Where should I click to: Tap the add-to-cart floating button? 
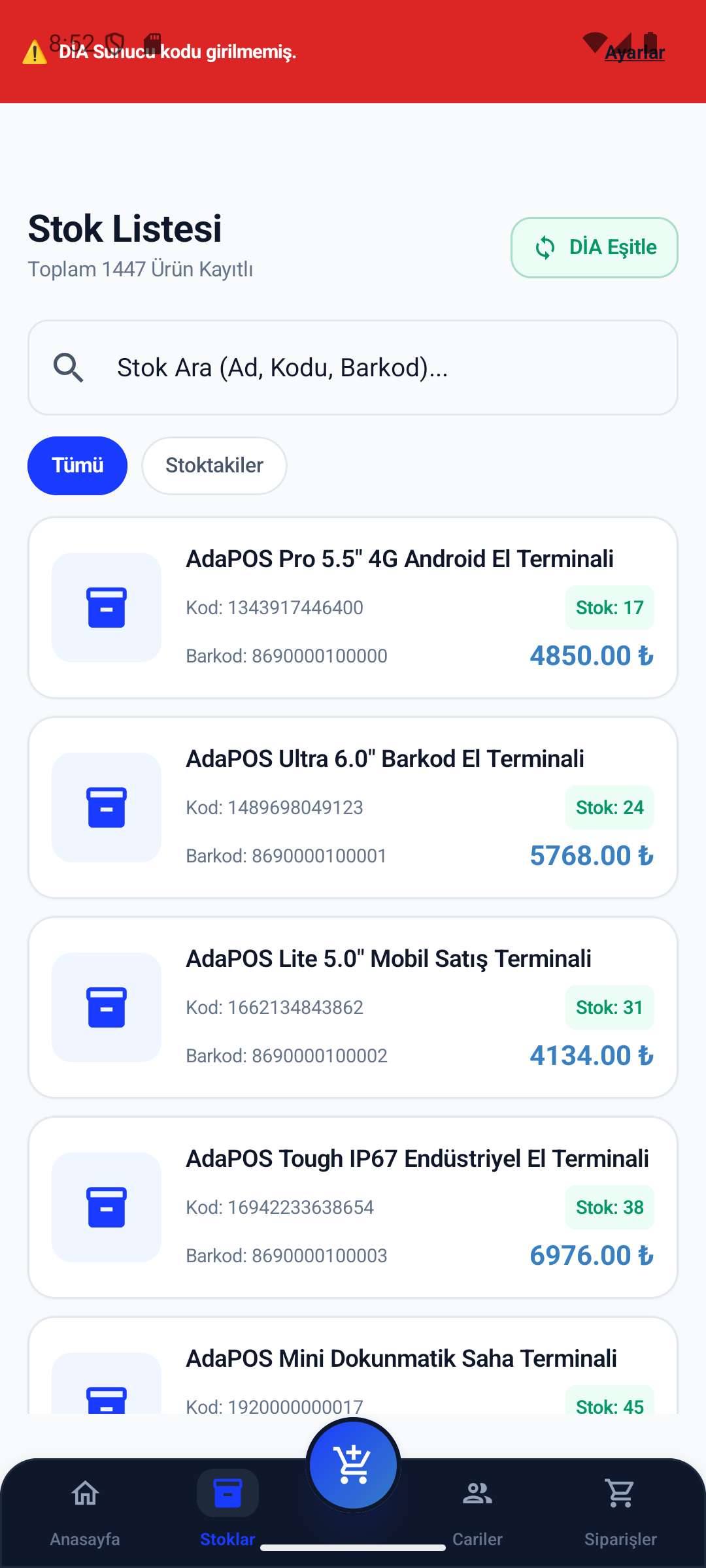(x=353, y=1465)
